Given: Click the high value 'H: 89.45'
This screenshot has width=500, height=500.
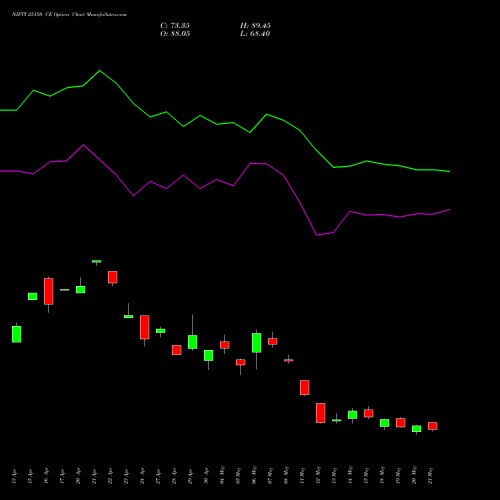Looking at the screenshot, I should point(255,26).
